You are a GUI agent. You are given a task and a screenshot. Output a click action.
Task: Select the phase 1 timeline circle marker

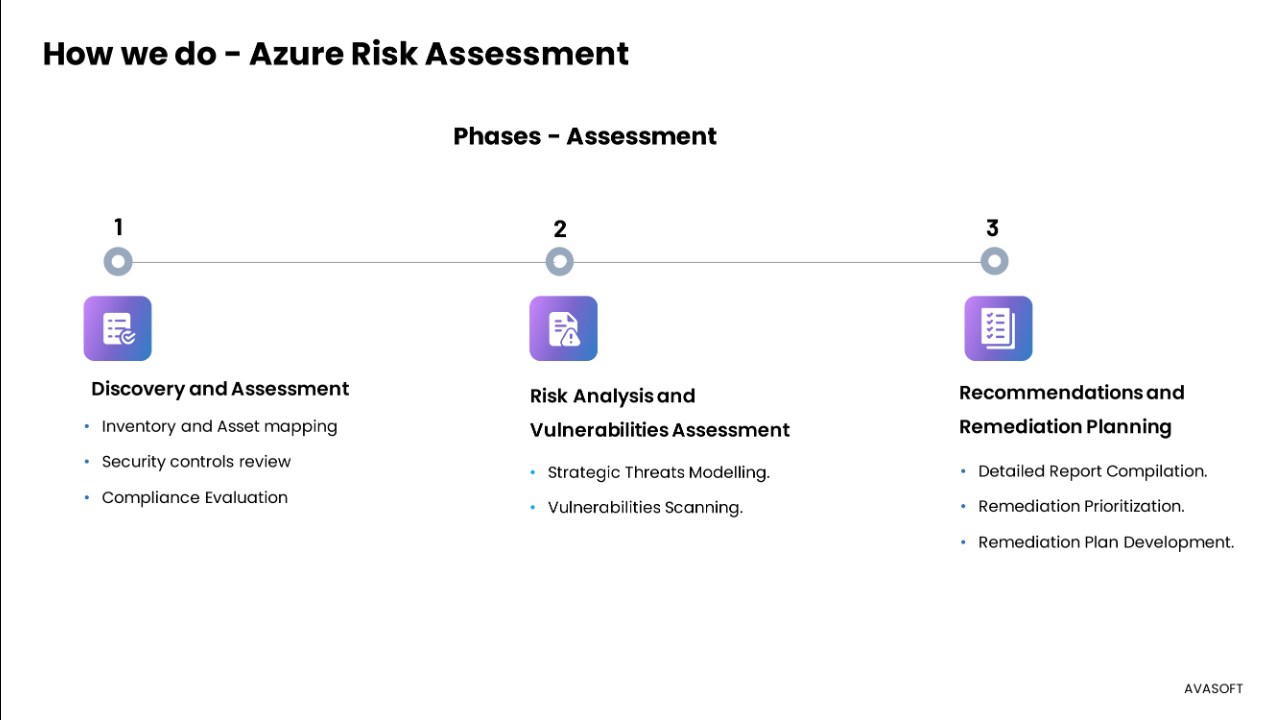[118, 262]
